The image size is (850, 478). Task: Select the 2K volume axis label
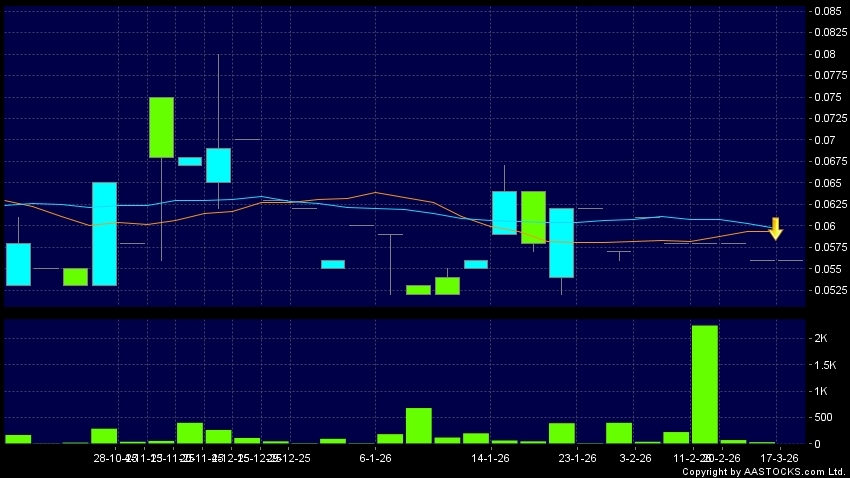point(820,339)
